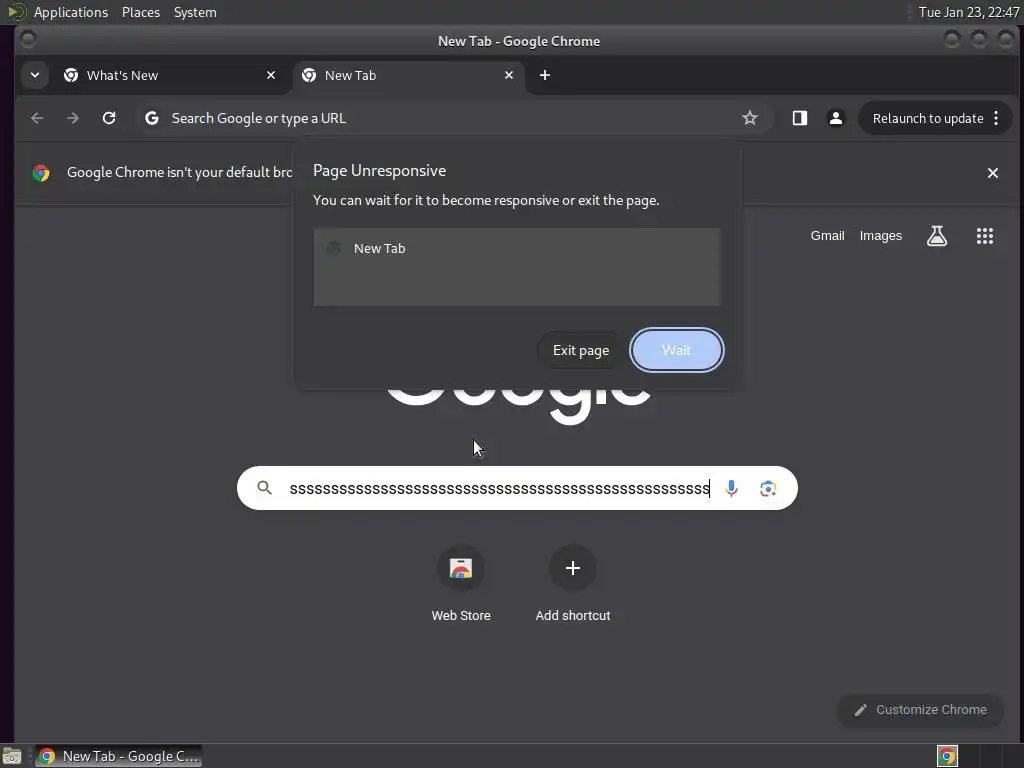Open the Images link
Viewport: 1024px width, 768px height.
pyautogui.click(x=880, y=236)
